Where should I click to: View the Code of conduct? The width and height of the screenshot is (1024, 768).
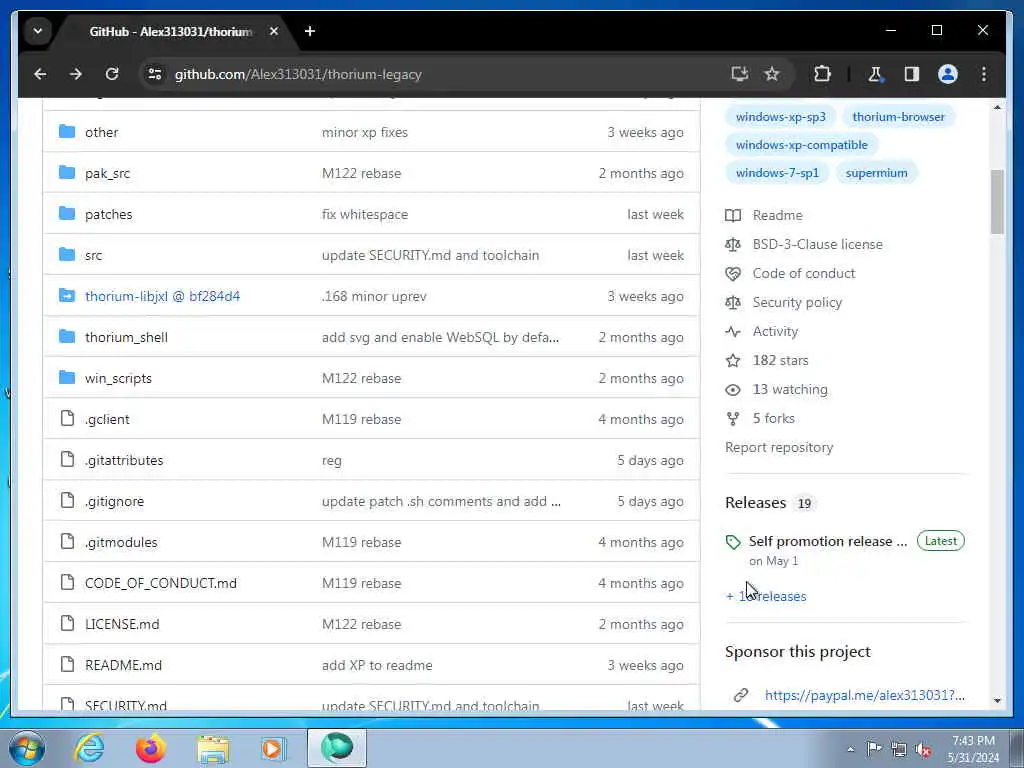(803, 274)
